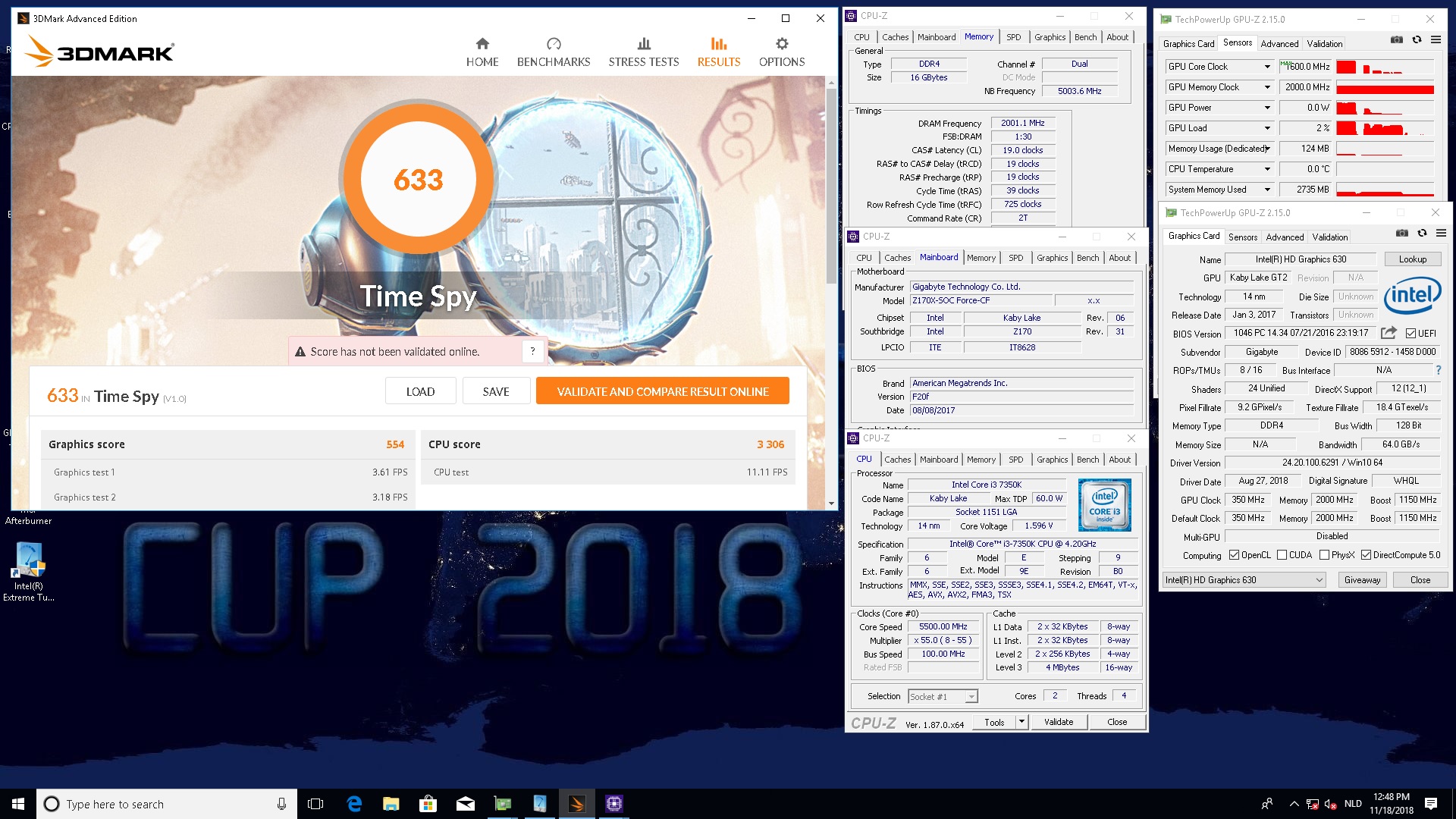Click the question mark help in score warning
1456x819 pixels.
[x=533, y=351]
